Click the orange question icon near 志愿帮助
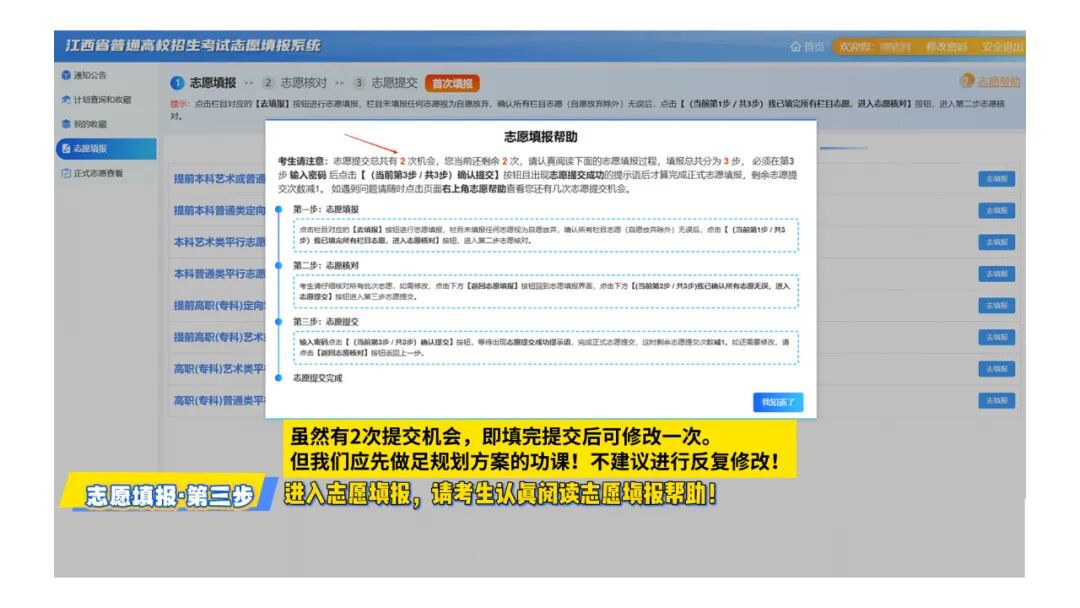This screenshot has height=608, width=1080. [967, 80]
